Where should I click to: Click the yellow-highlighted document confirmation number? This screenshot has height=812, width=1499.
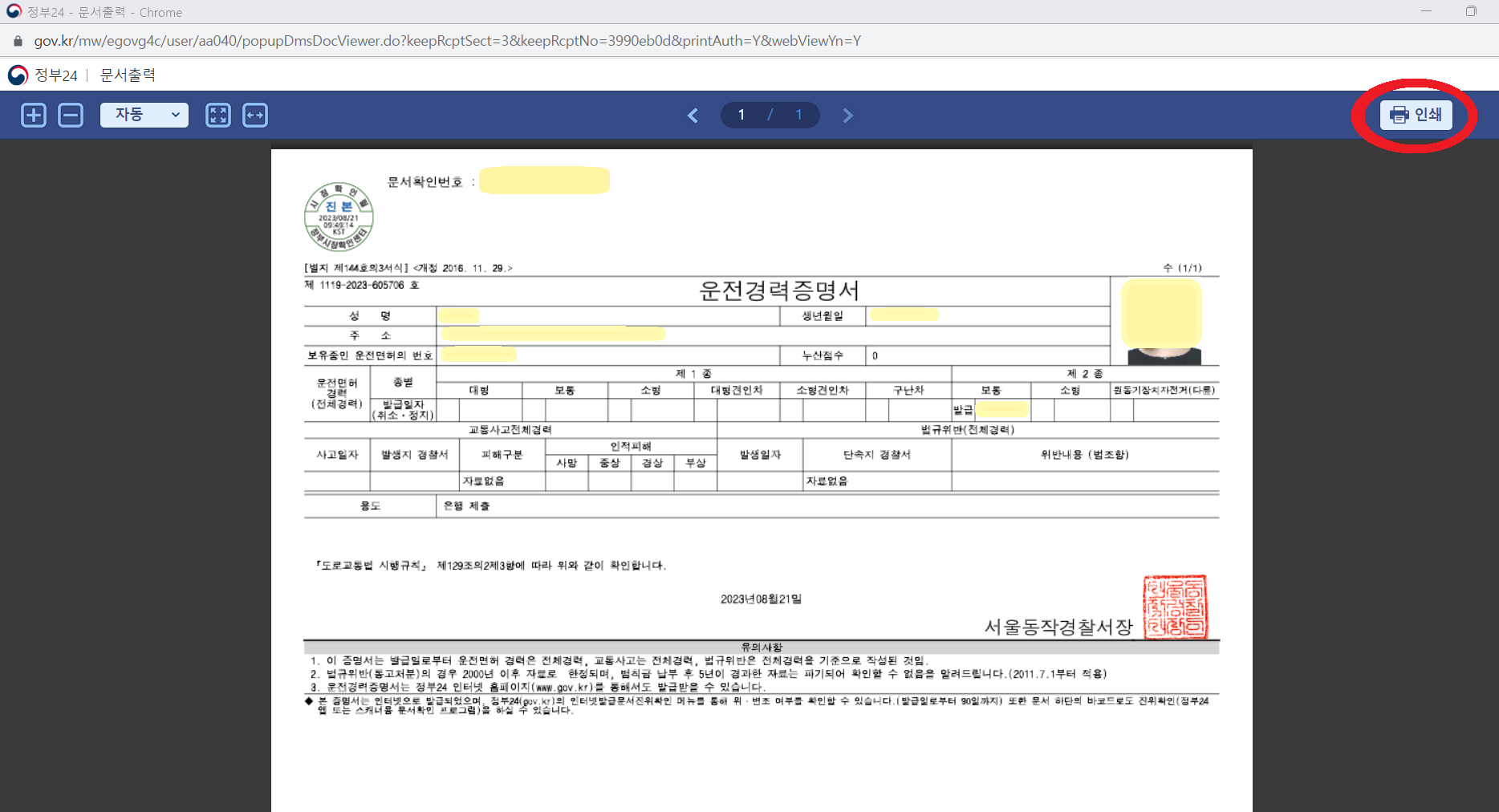click(x=544, y=181)
